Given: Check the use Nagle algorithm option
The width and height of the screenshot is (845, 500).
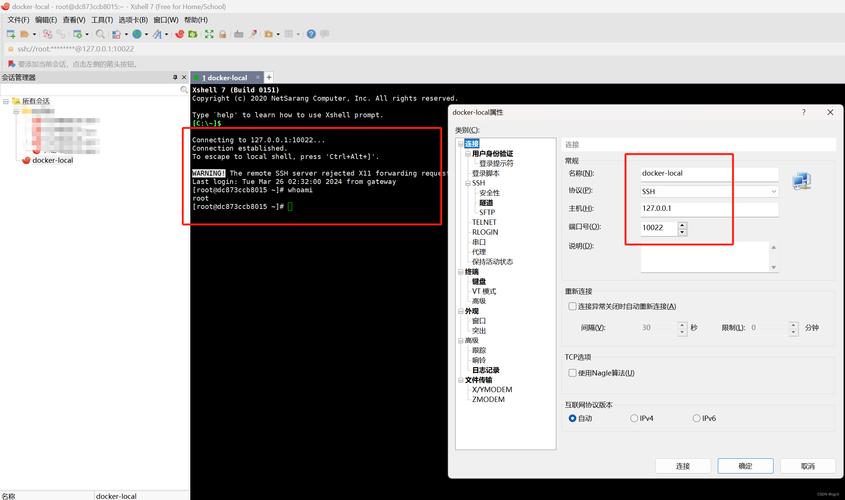Looking at the screenshot, I should coord(572,373).
